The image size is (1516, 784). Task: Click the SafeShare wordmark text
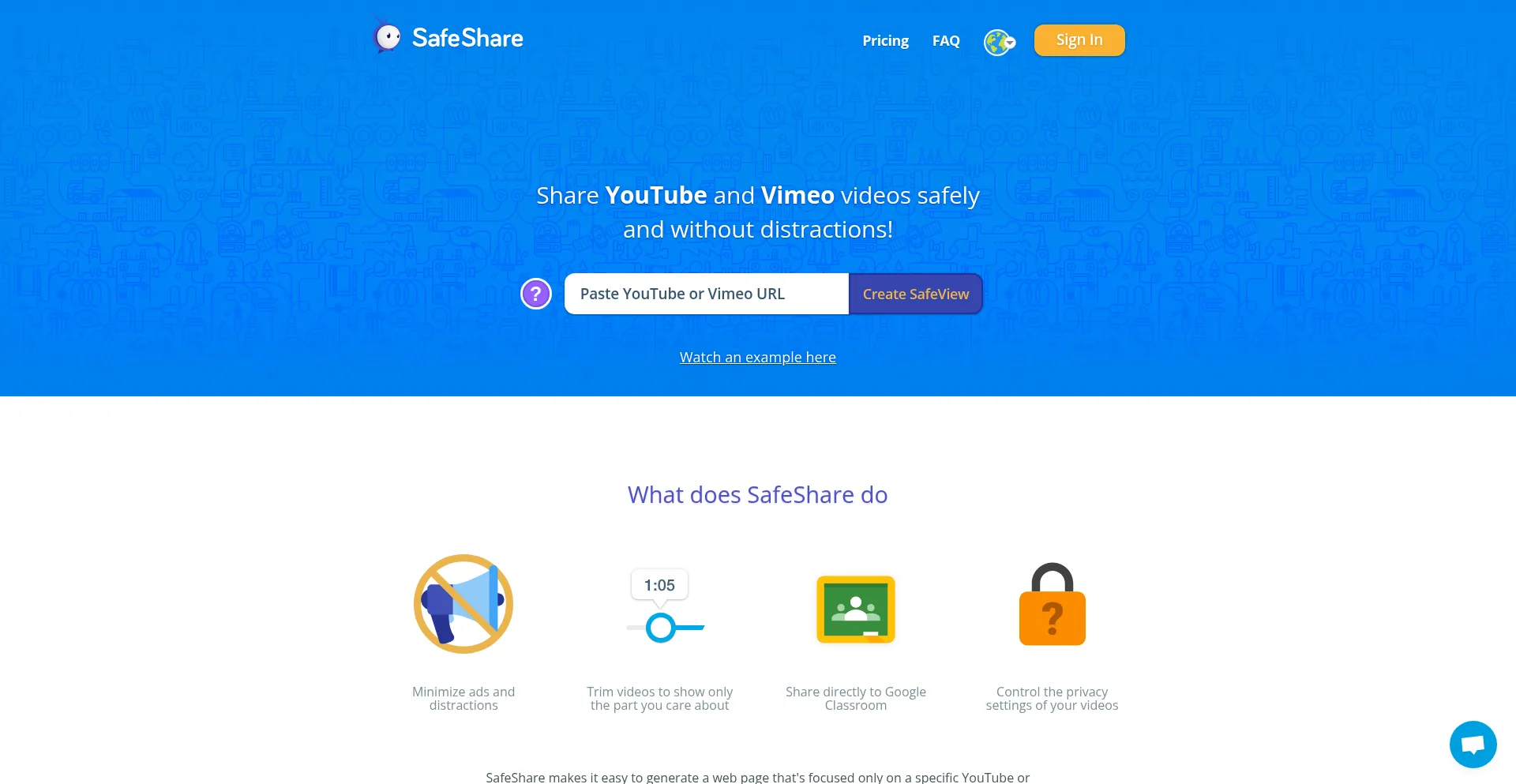pyautogui.click(x=467, y=38)
